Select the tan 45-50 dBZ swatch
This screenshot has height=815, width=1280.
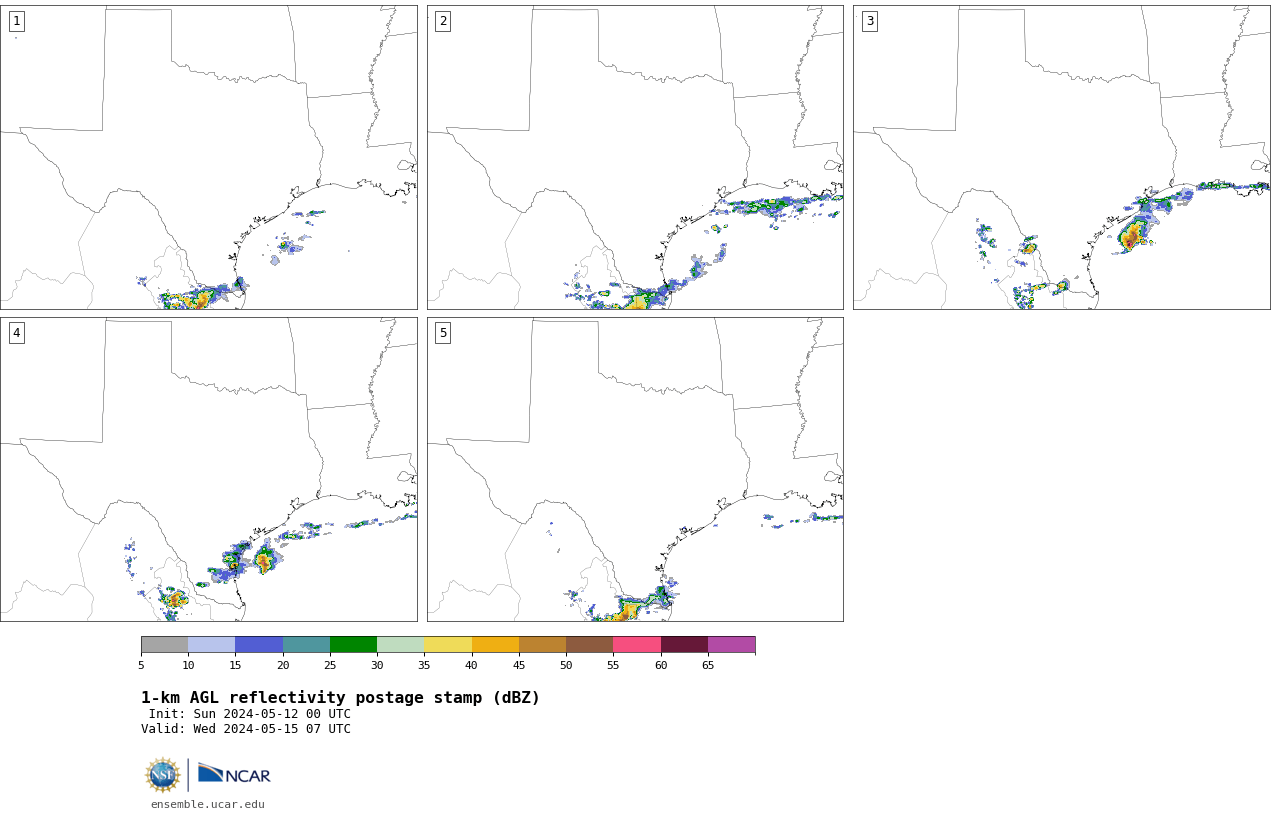coord(542,644)
